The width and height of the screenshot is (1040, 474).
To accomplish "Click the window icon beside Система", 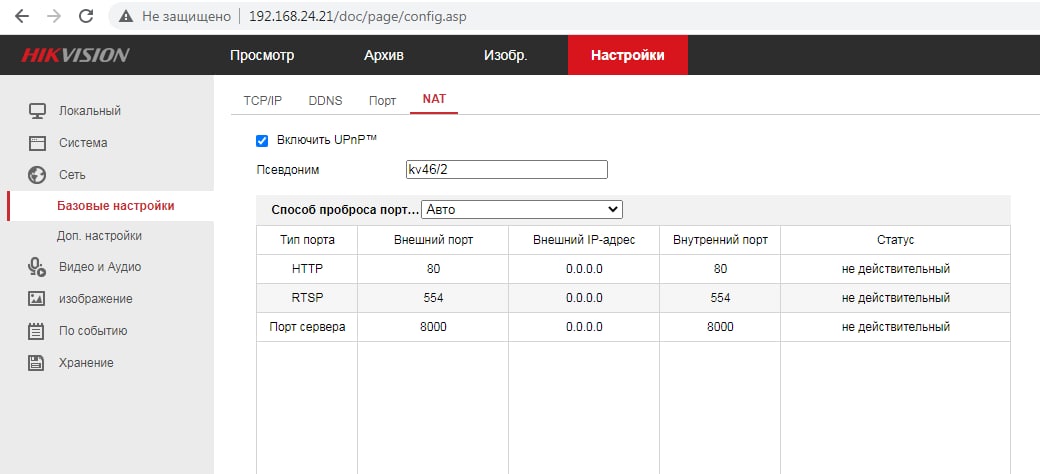I will [x=36, y=143].
